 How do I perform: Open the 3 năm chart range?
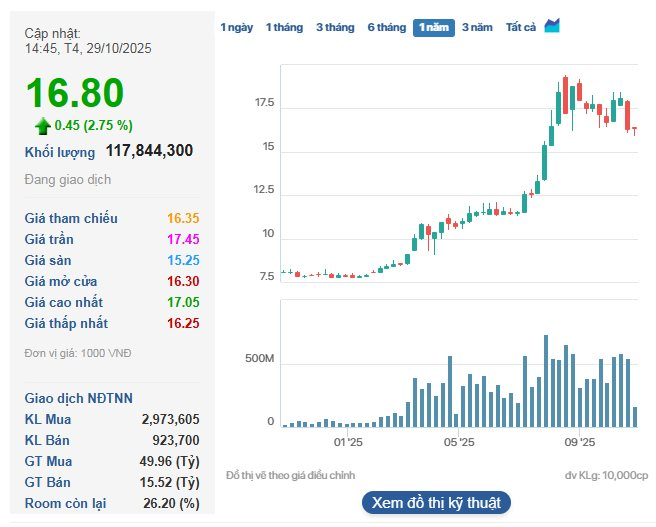pyautogui.click(x=477, y=27)
